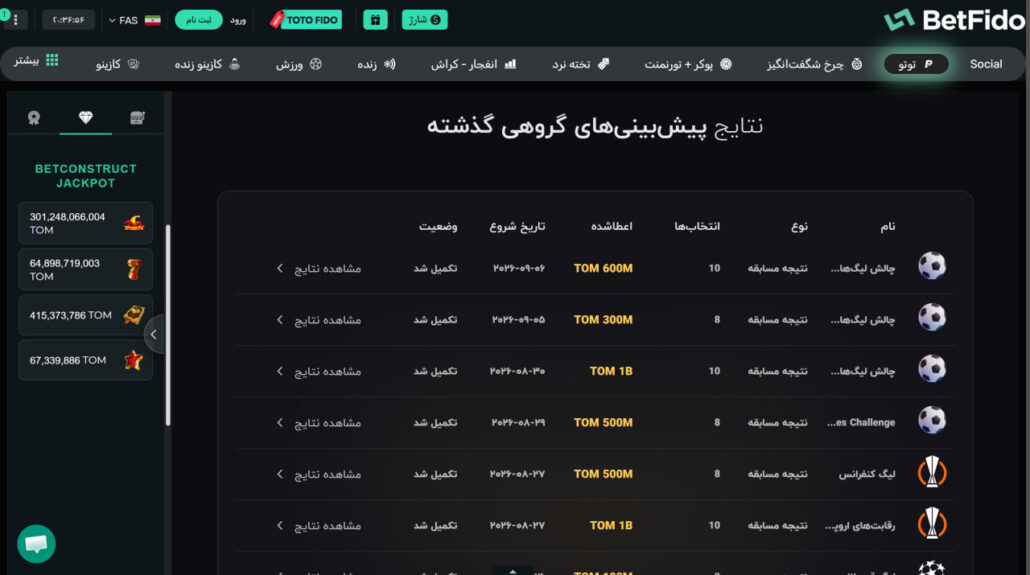Click the نام name column header
1030x575 pixels.
click(887, 226)
